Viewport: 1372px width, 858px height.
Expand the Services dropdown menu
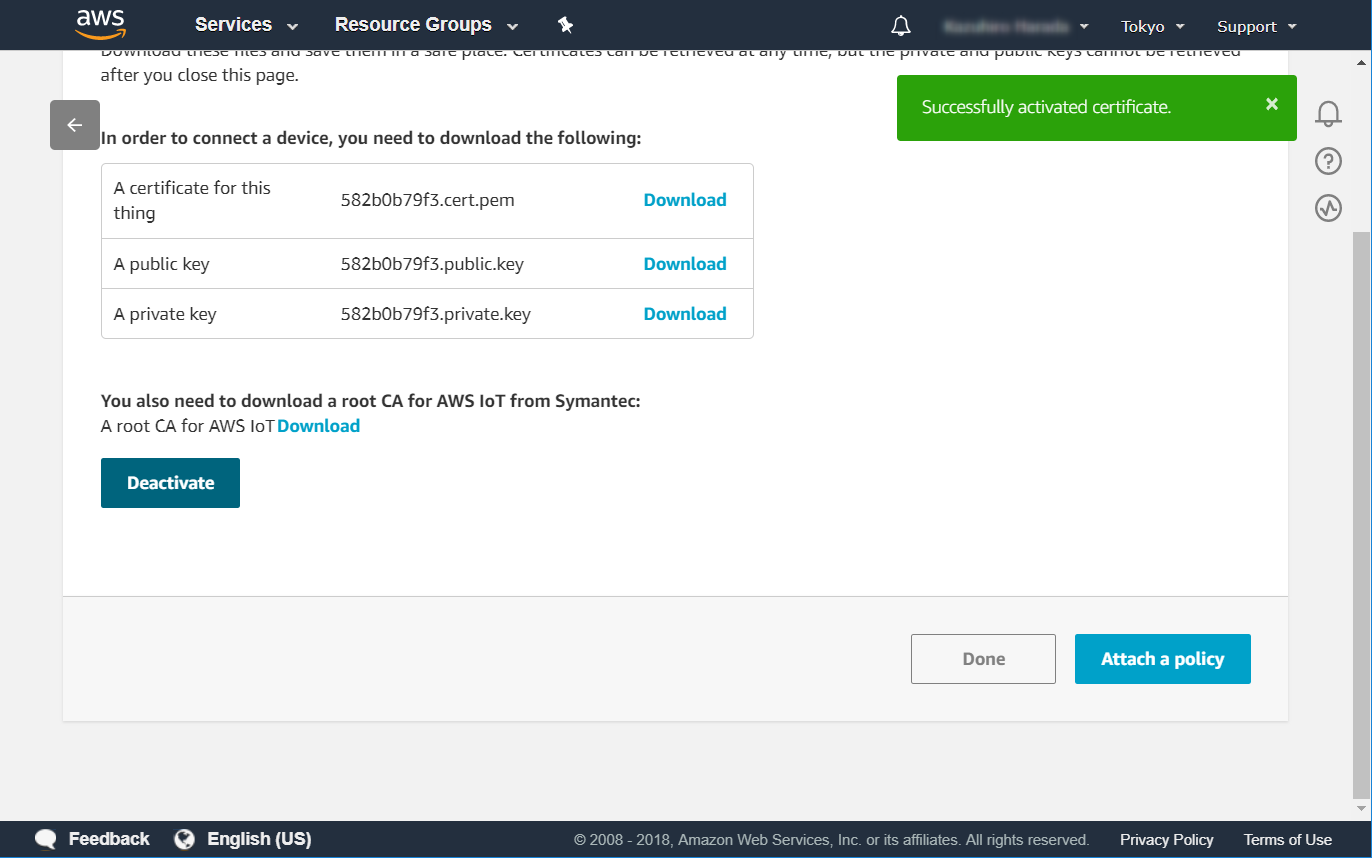click(246, 25)
